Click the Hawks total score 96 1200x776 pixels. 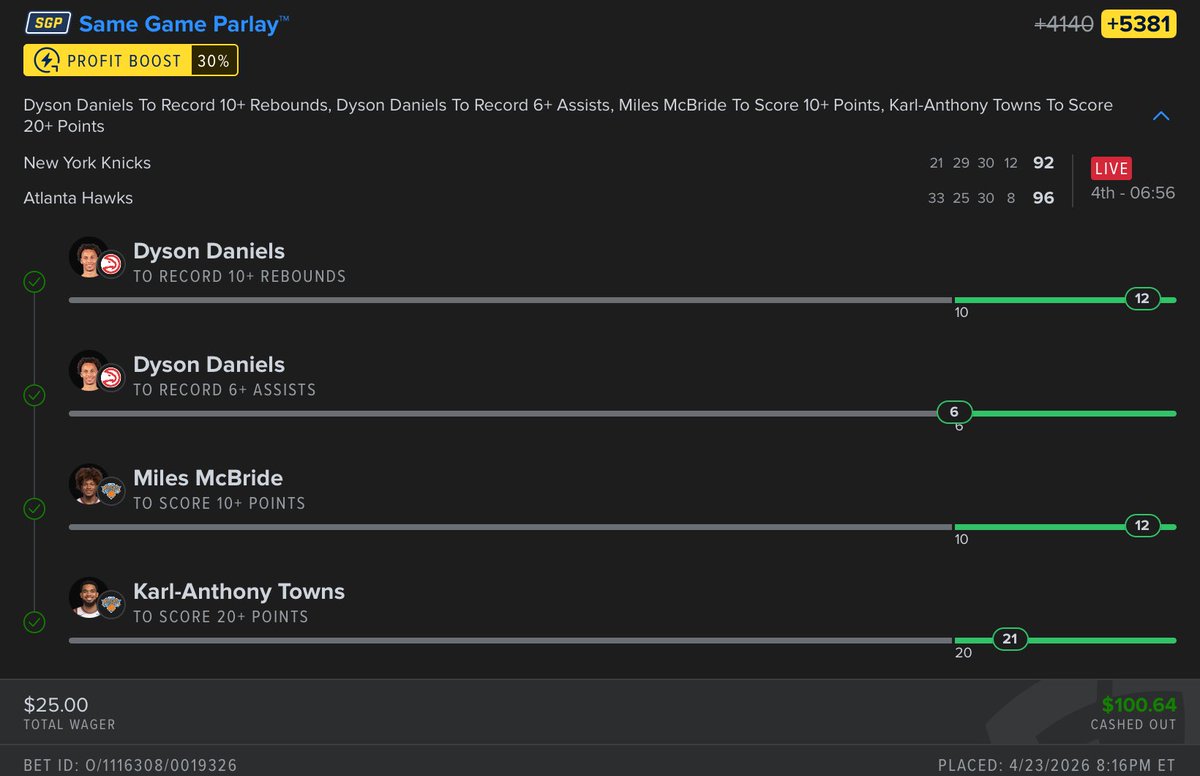pos(1043,198)
